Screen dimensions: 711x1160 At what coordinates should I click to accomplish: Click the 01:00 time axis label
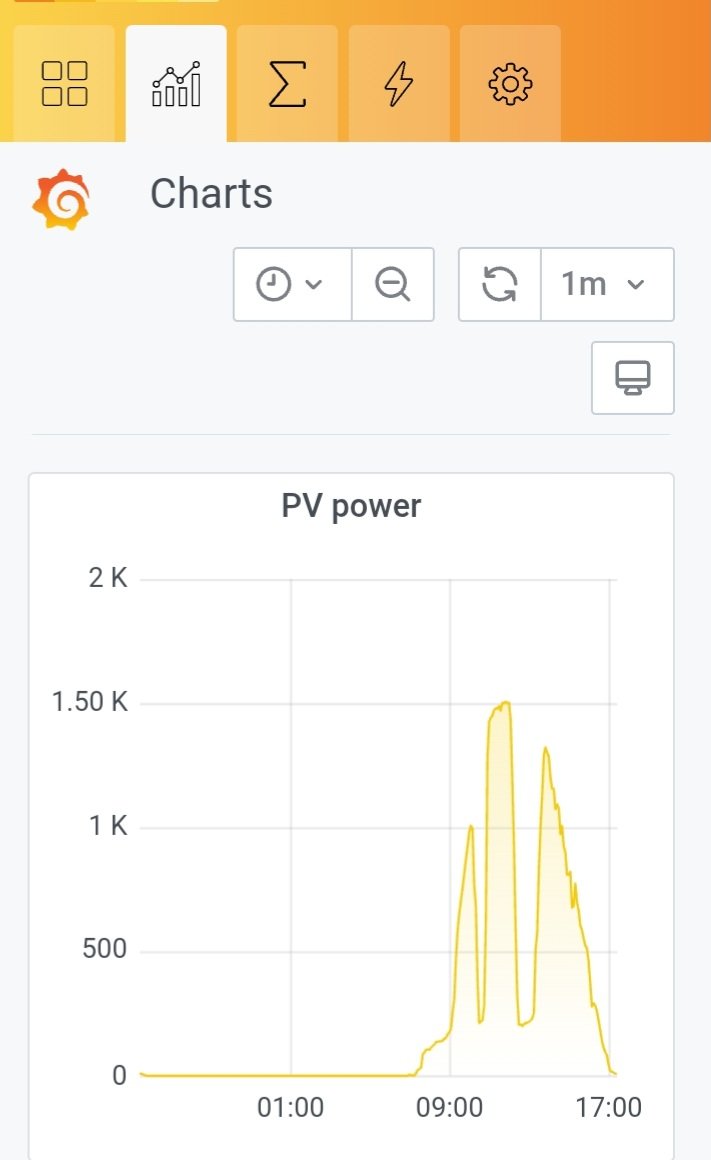291,1108
